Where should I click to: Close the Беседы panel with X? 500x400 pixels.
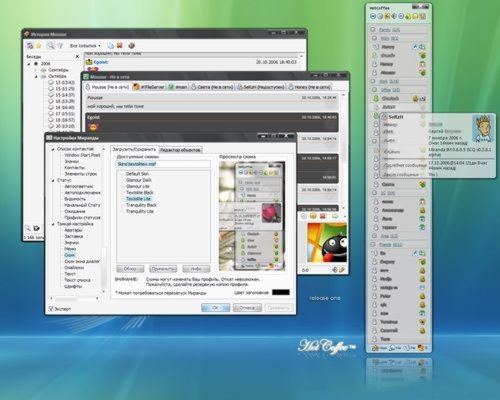point(77,57)
